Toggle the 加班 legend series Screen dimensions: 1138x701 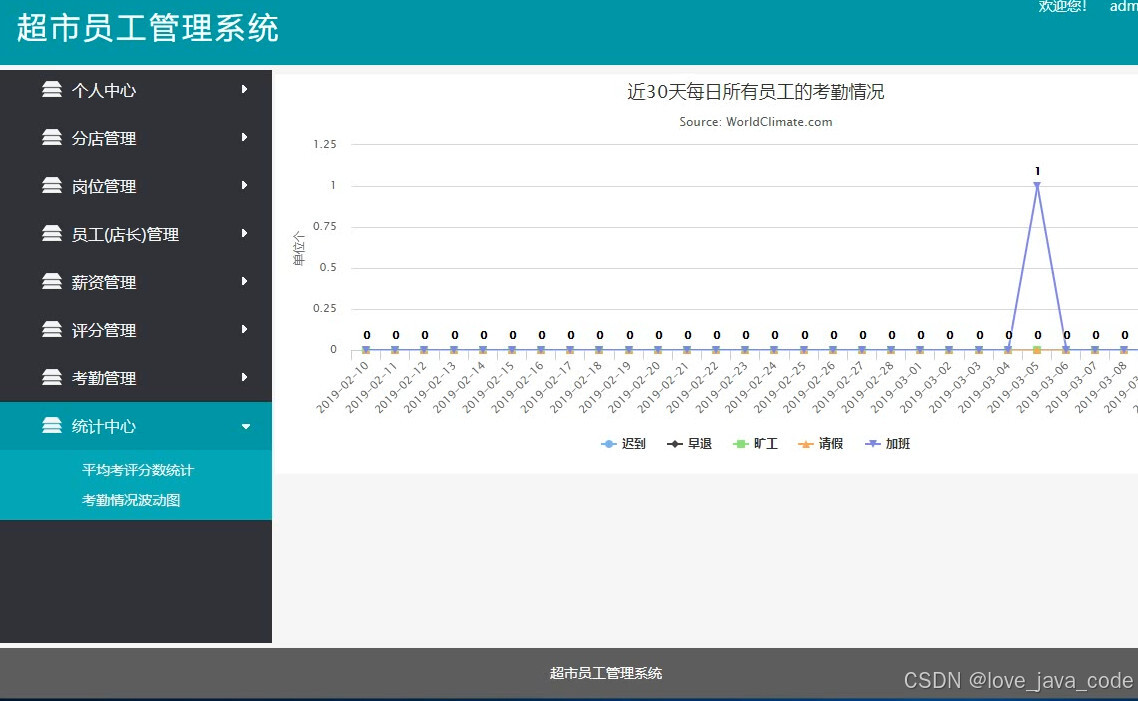(888, 443)
